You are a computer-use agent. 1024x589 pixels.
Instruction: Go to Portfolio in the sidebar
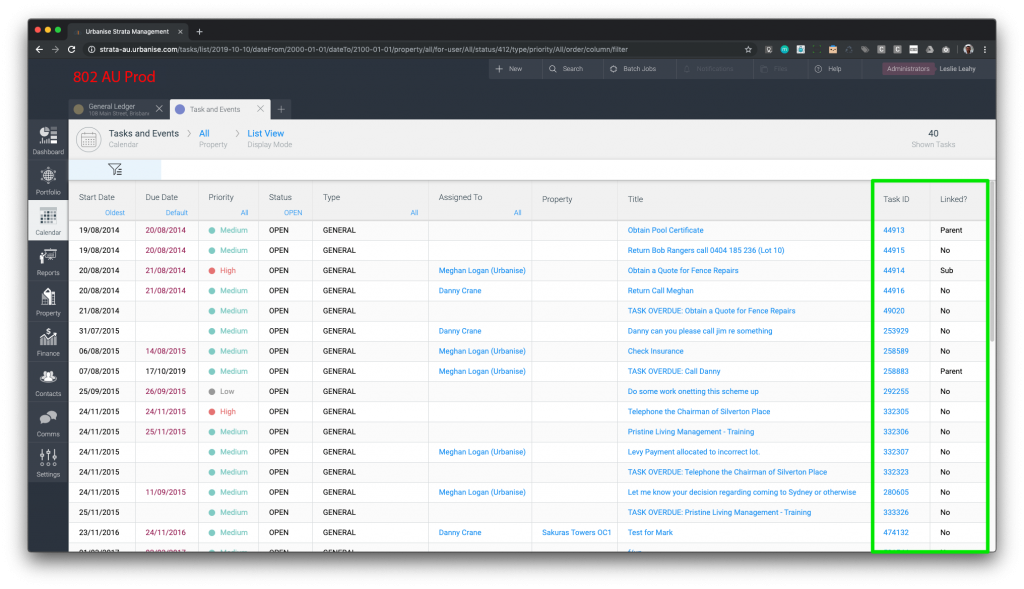pos(48,178)
